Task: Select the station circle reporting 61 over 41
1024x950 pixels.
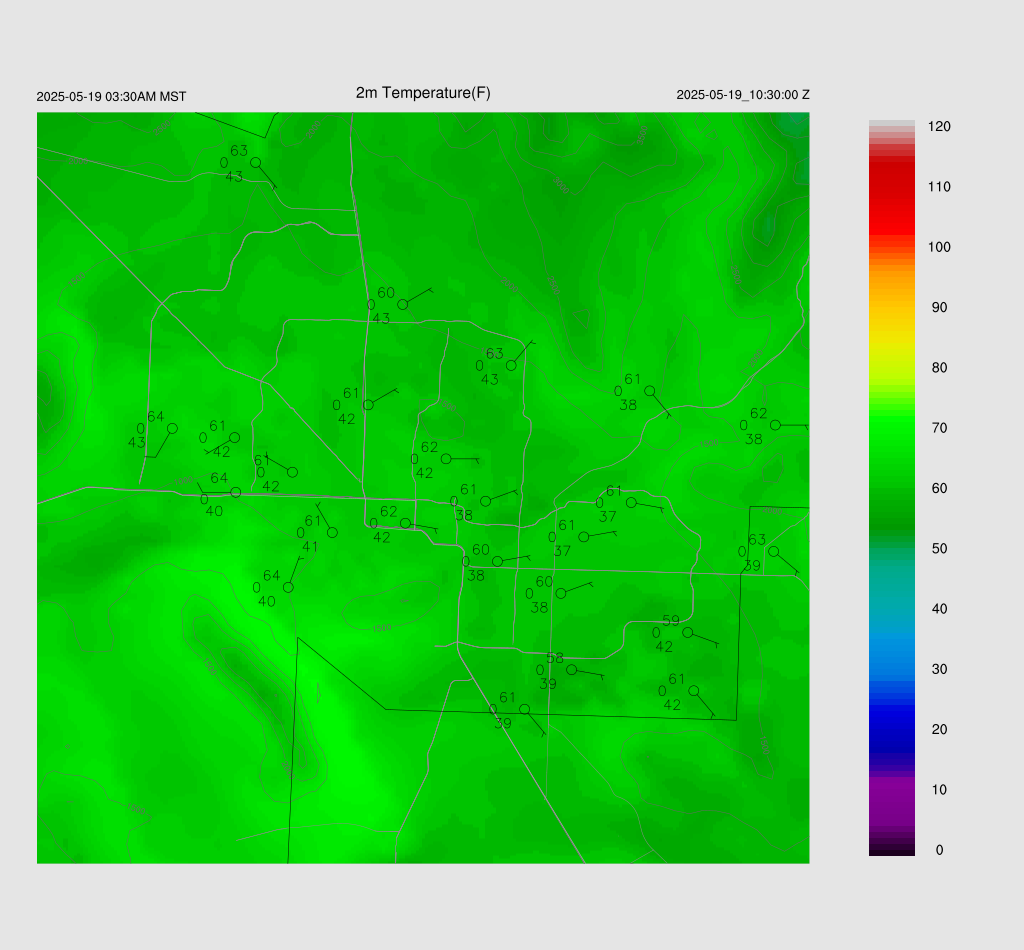Action: coord(332,533)
